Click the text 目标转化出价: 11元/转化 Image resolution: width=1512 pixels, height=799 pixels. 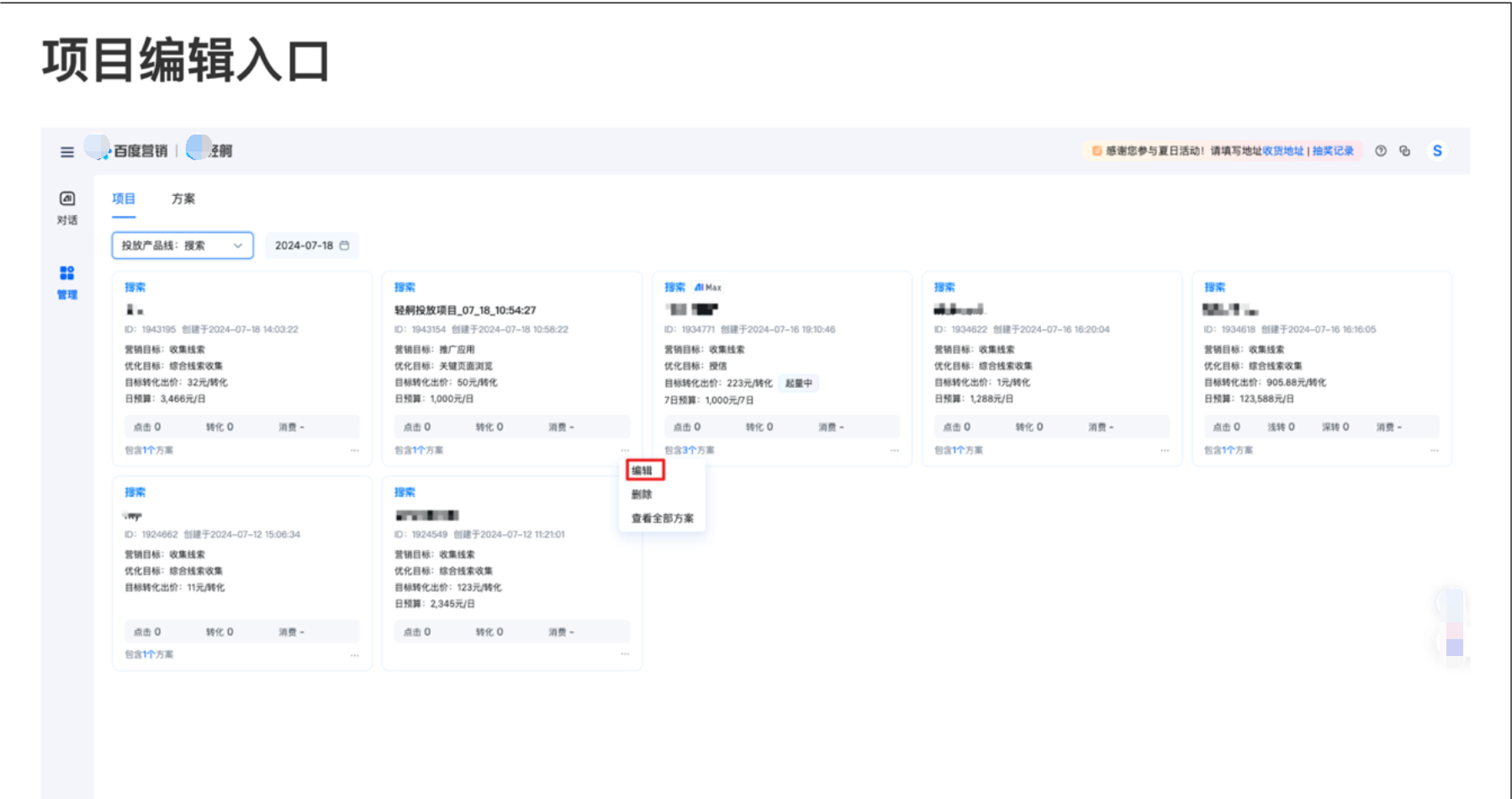pyautogui.click(x=175, y=588)
